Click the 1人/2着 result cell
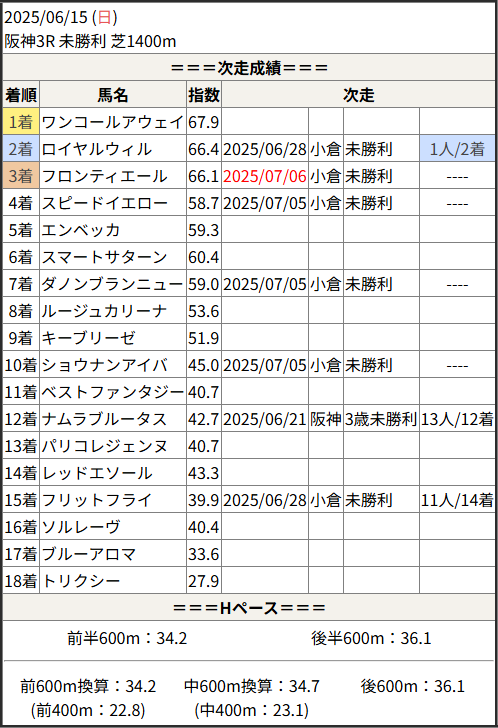This screenshot has width=498, height=728. tap(457, 149)
